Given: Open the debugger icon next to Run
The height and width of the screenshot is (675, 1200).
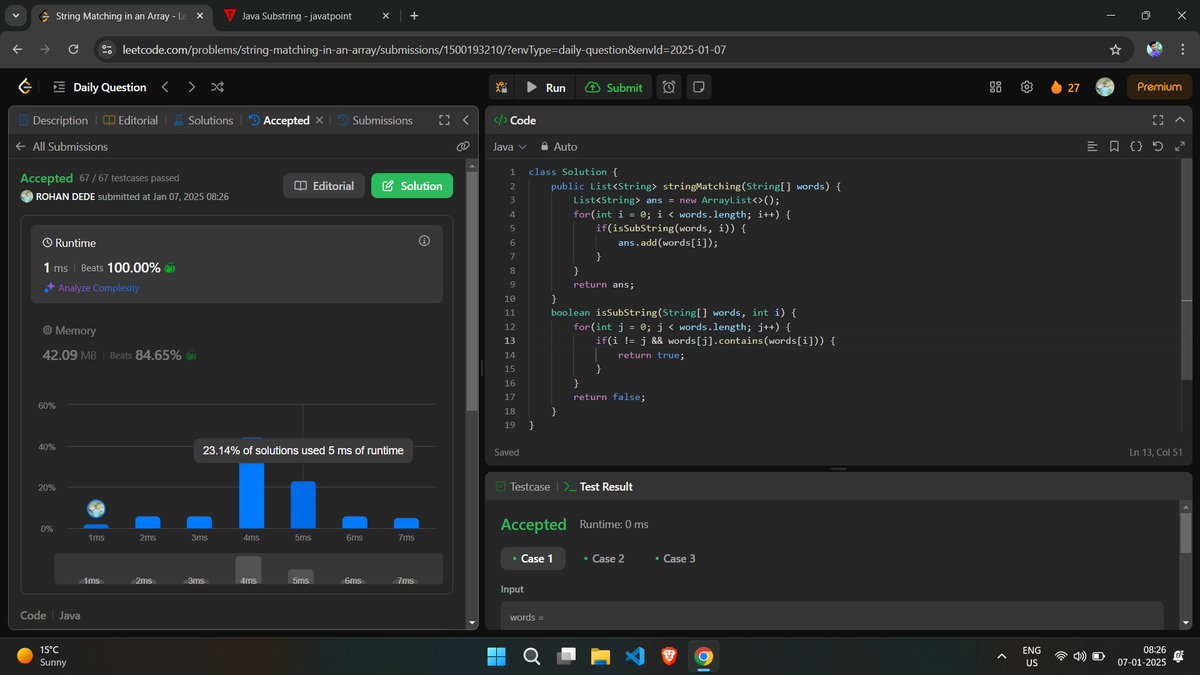Looking at the screenshot, I should point(501,87).
